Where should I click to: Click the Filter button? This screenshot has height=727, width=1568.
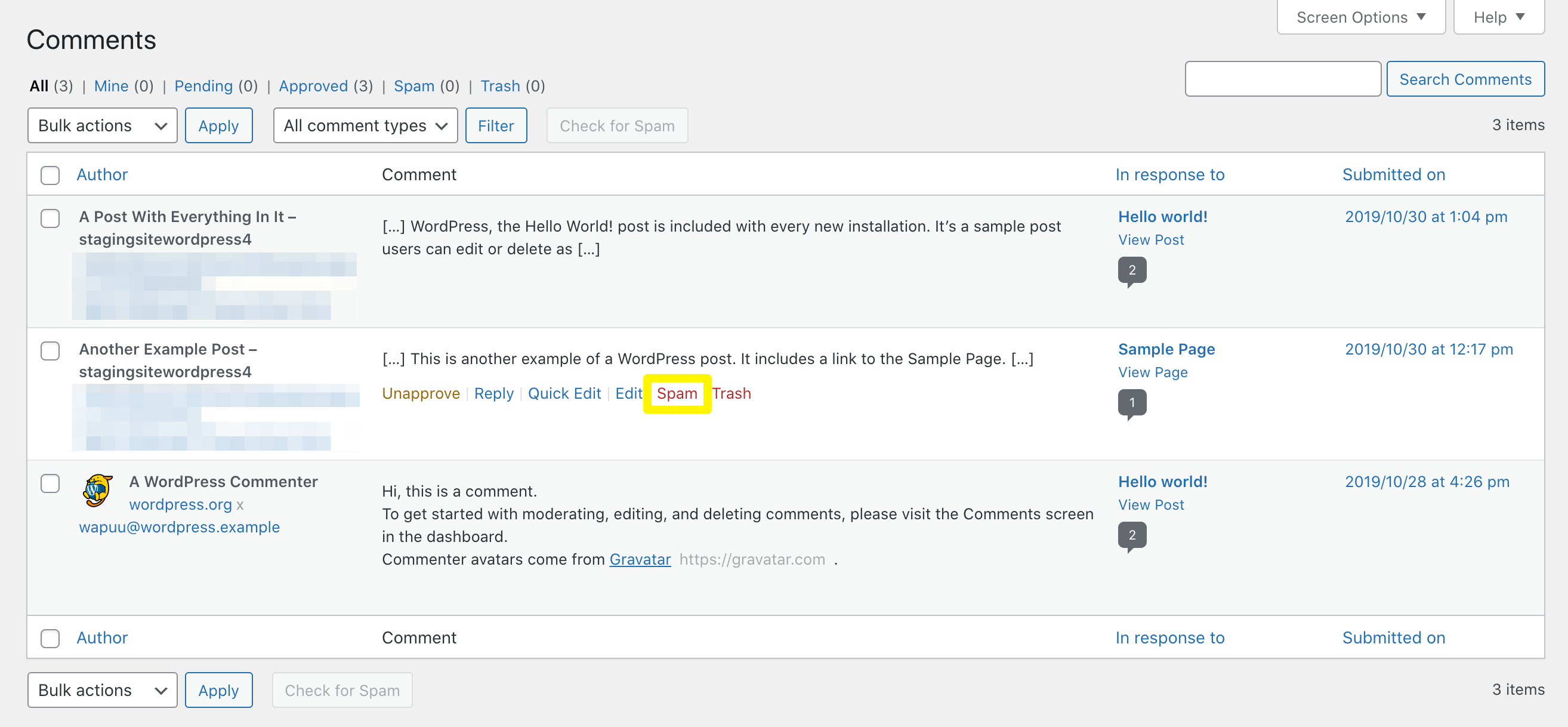(x=495, y=125)
